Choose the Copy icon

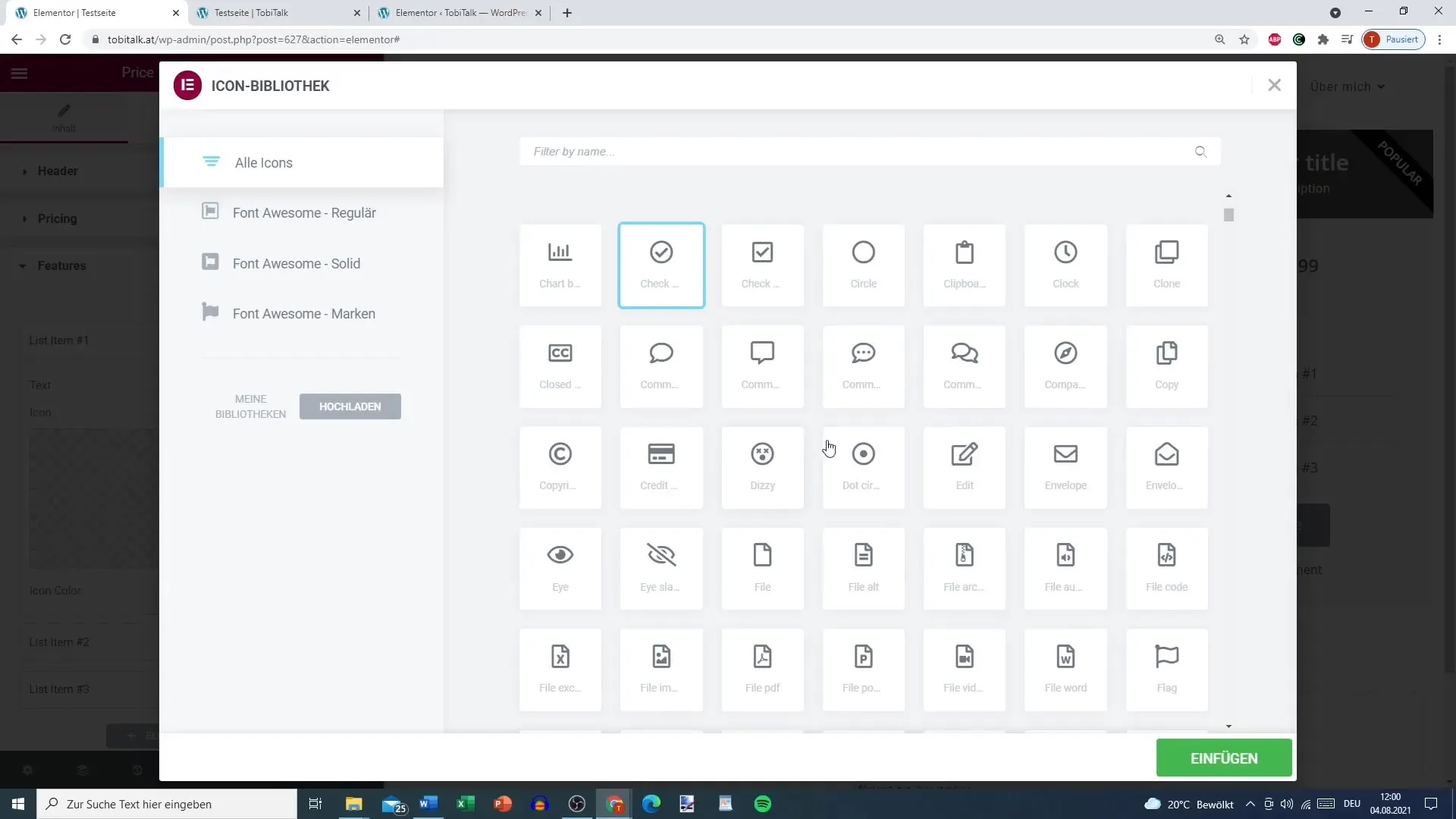pos(1167,366)
